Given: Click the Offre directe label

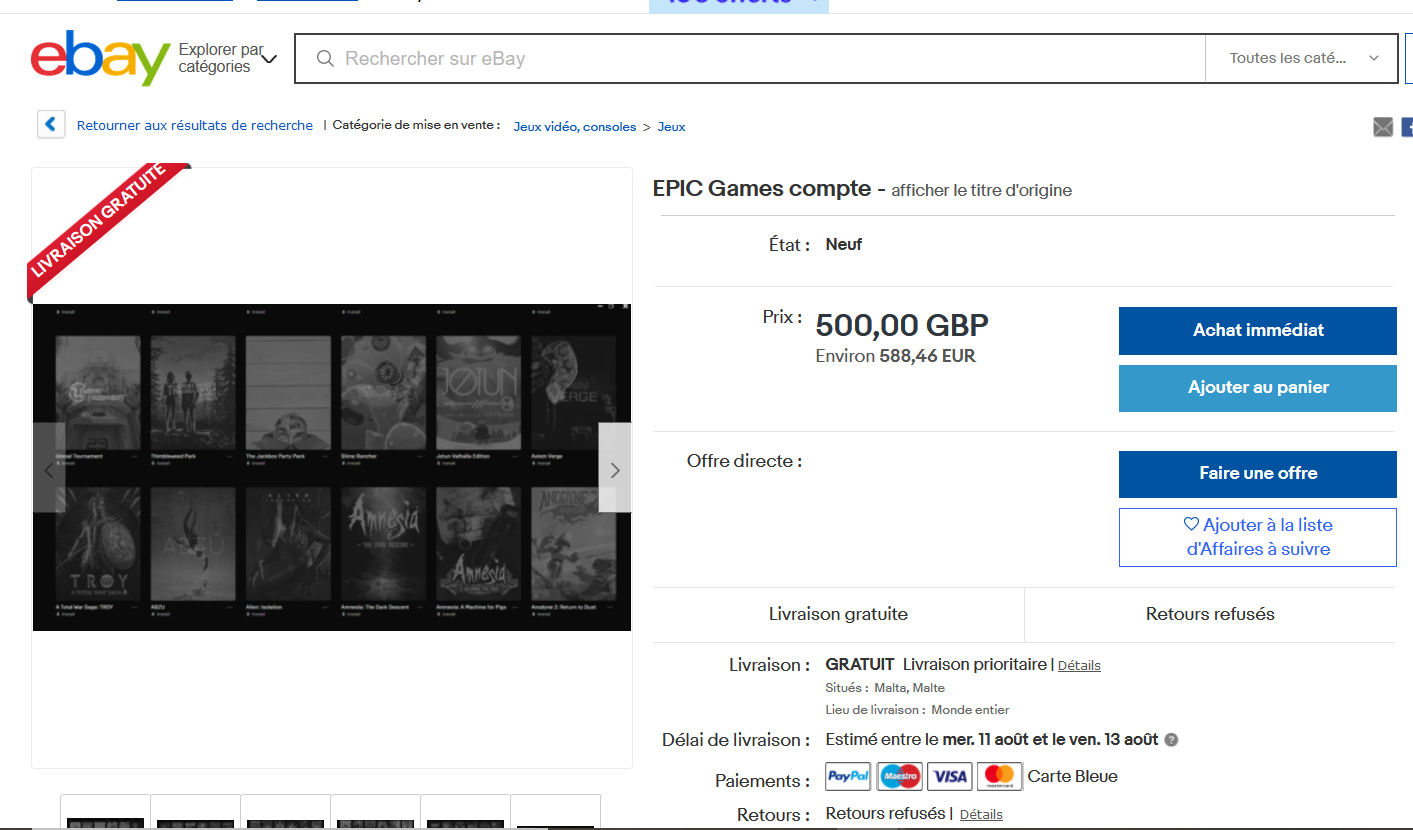Looking at the screenshot, I should [x=744, y=462].
